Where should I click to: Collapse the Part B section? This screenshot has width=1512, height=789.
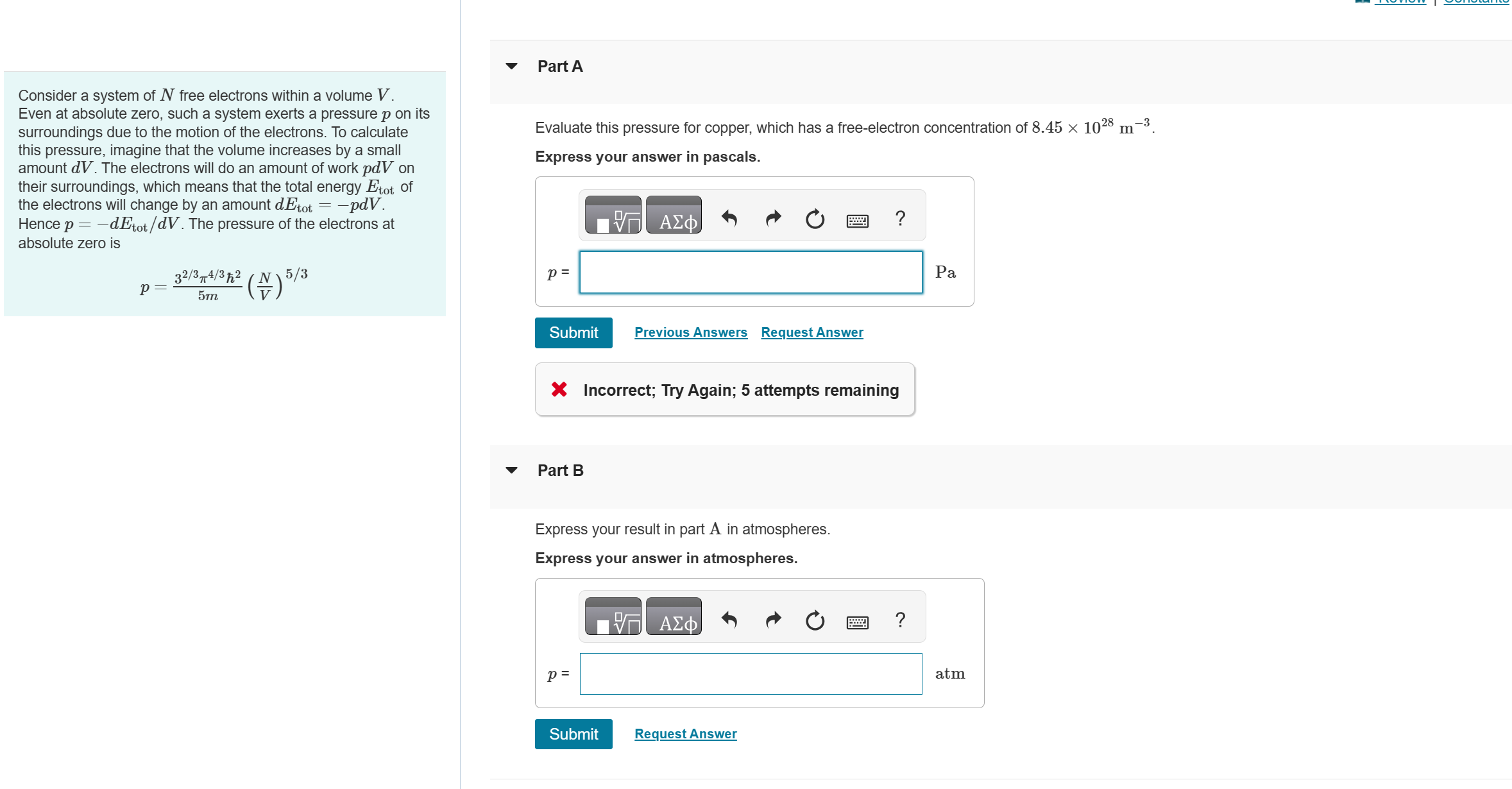(511, 470)
